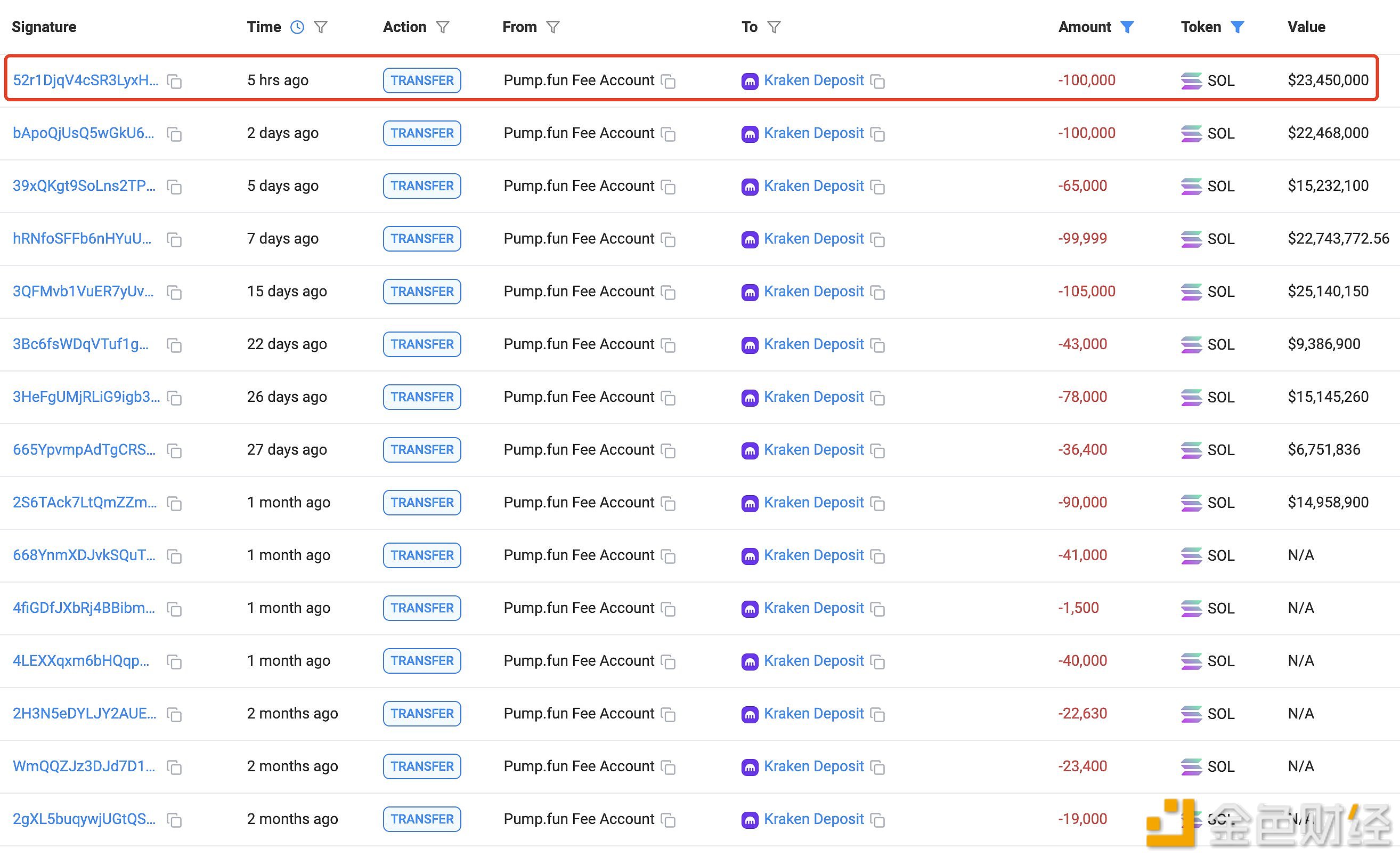The image size is (1400, 856).
Task: Open Kraken Deposit link in 27 days ago row
Action: 813,450
